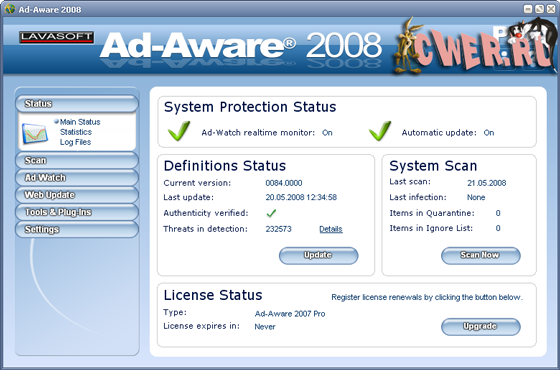This screenshot has height=370, width=560.
Task: Open the threats Details link
Action: tap(331, 229)
